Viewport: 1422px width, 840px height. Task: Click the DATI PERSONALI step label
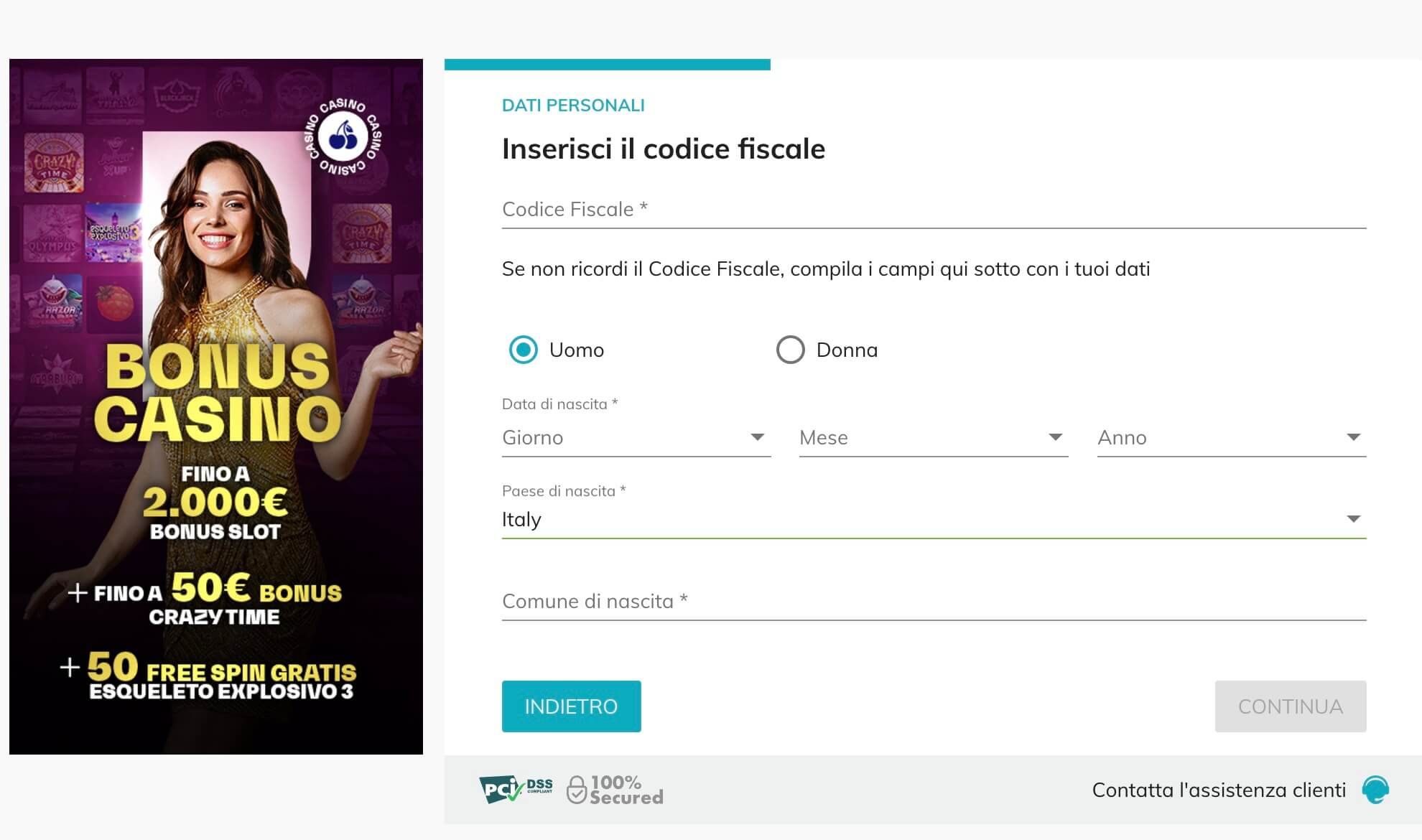point(573,106)
